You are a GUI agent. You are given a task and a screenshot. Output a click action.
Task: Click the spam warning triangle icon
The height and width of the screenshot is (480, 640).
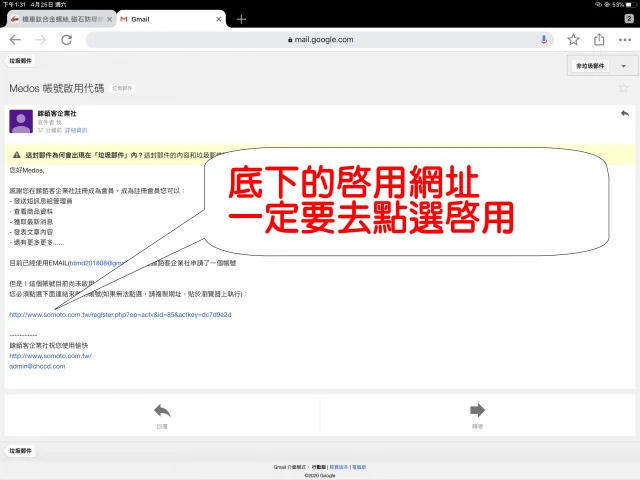pos(17,155)
